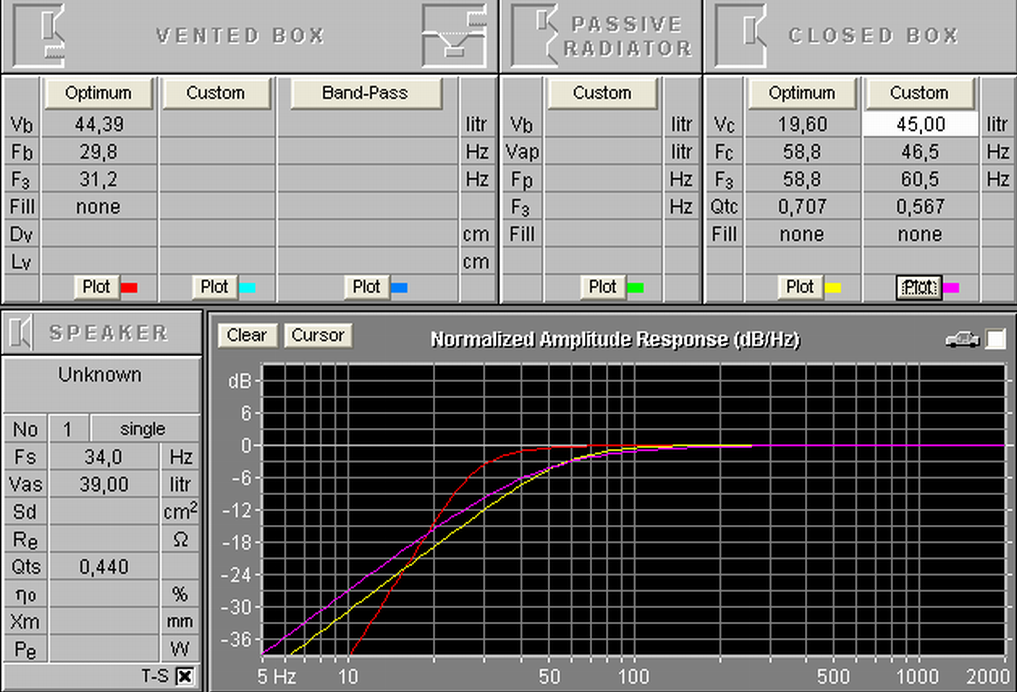Screen dimensions: 1017x692
Task: Click the car icon above the graph
Action: [963, 339]
